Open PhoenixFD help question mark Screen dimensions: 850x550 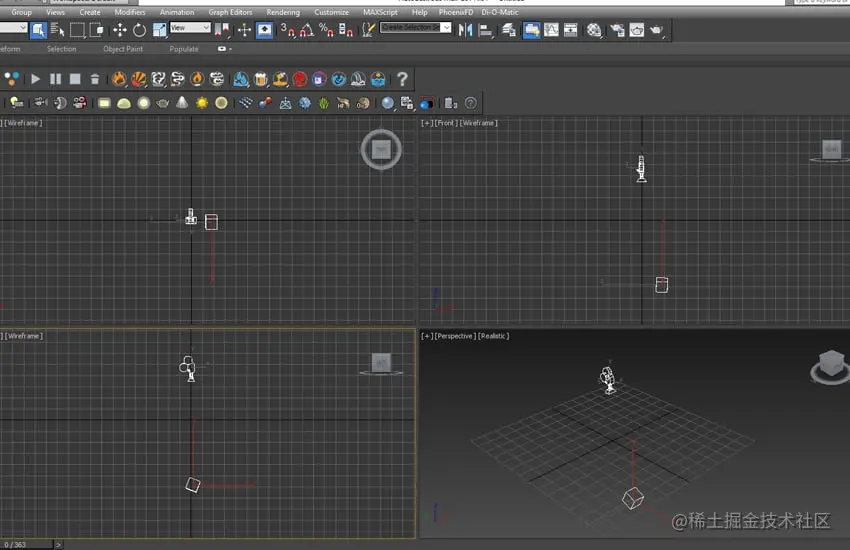click(x=402, y=79)
